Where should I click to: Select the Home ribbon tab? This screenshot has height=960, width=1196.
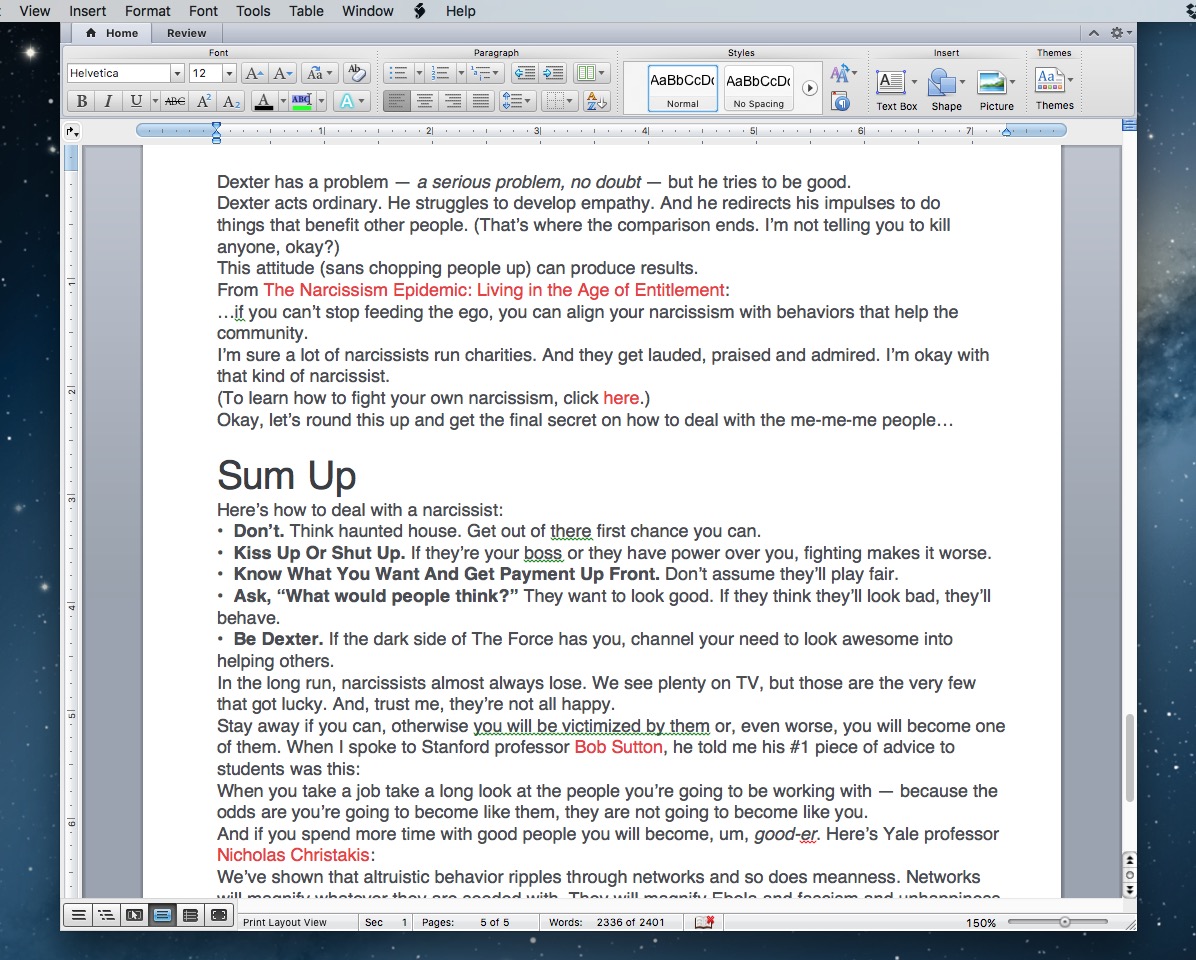tap(112, 33)
